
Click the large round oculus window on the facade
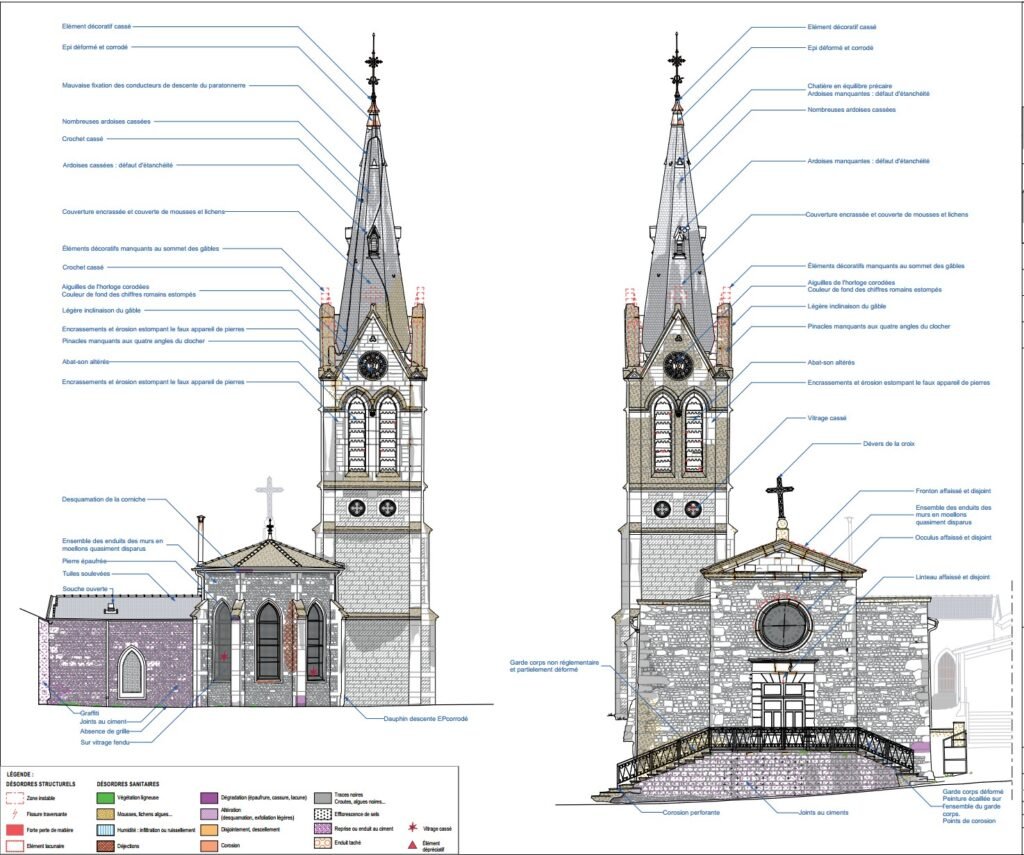click(x=784, y=625)
